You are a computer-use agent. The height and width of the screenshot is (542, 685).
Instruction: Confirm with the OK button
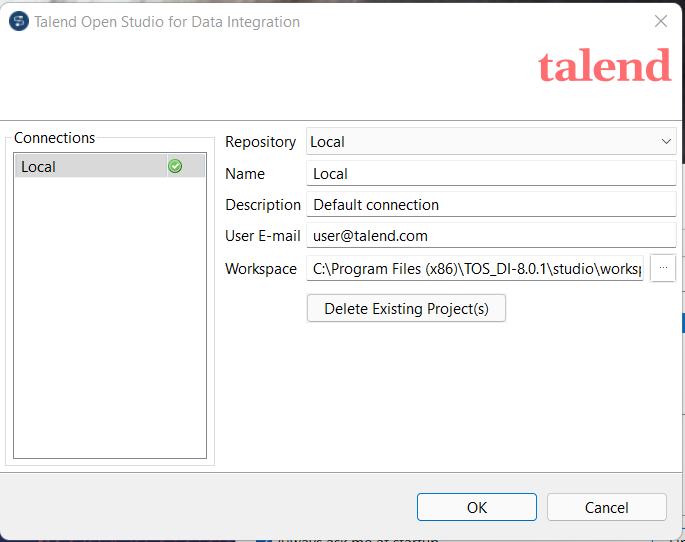click(477, 507)
